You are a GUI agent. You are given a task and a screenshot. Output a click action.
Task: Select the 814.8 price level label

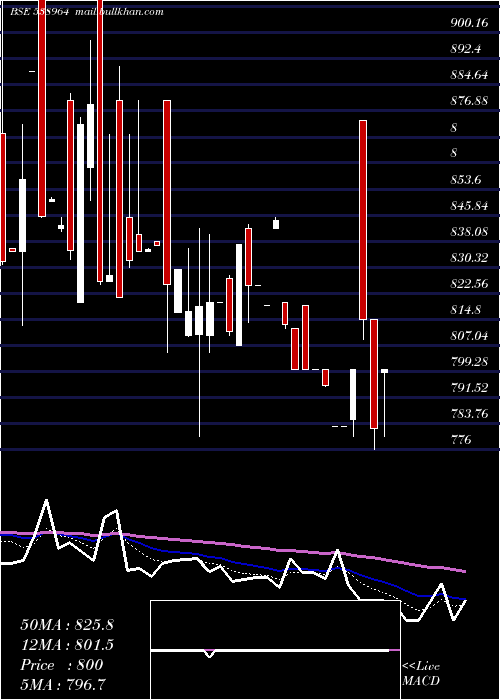click(x=466, y=309)
